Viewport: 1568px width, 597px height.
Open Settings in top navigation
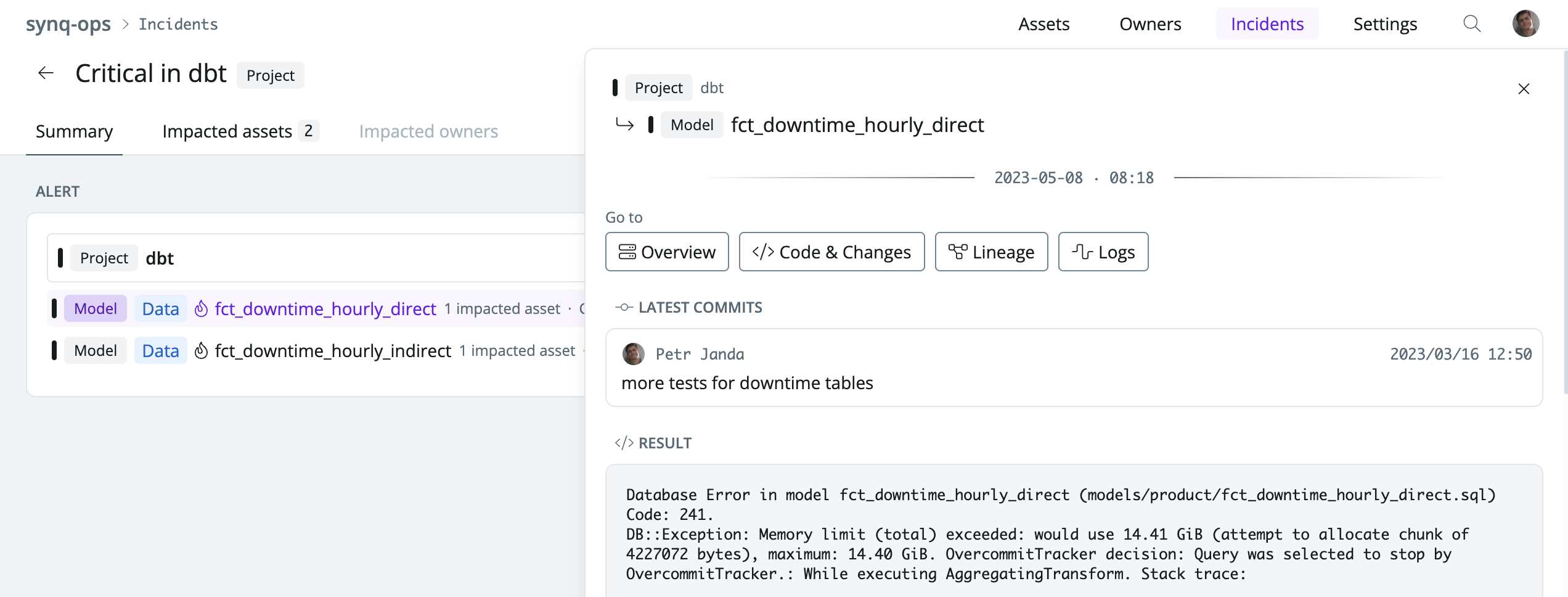(x=1385, y=24)
